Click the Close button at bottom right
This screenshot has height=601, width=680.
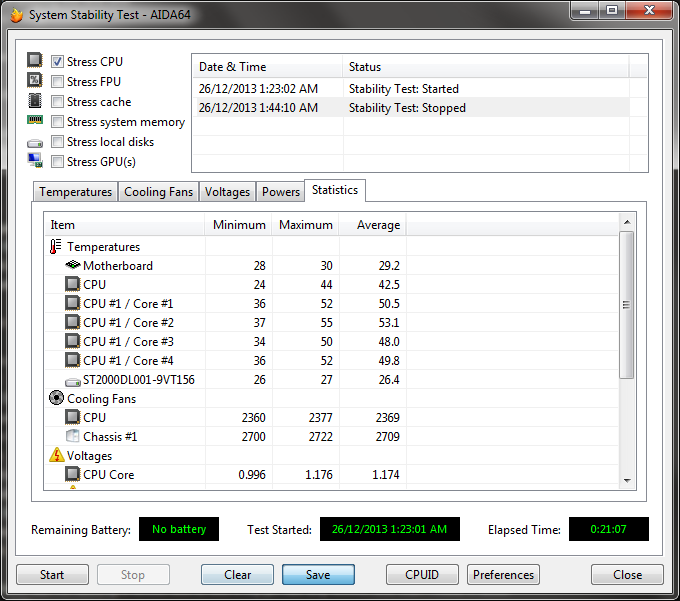pos(627,575)
